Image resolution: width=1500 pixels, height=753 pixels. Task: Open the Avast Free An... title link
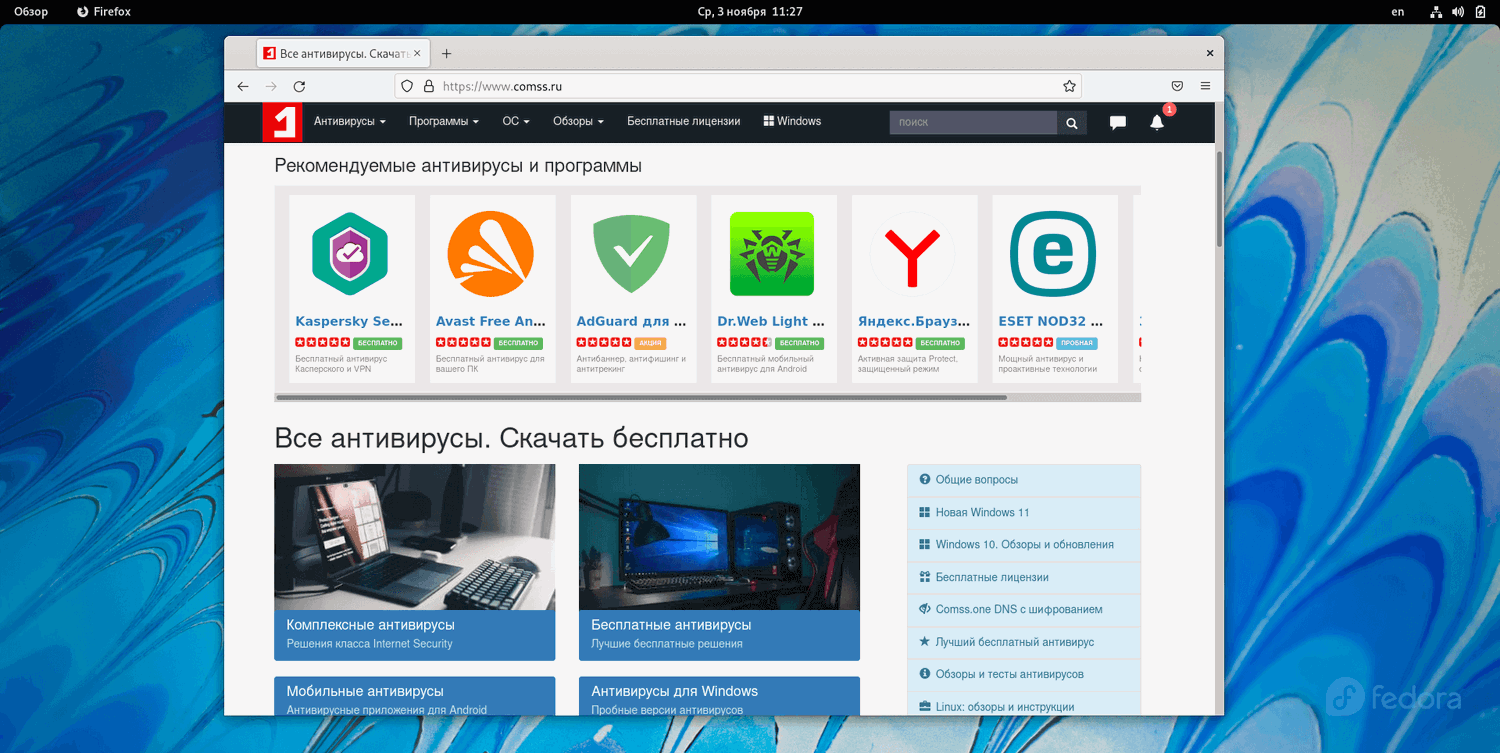tap(491, 322)
